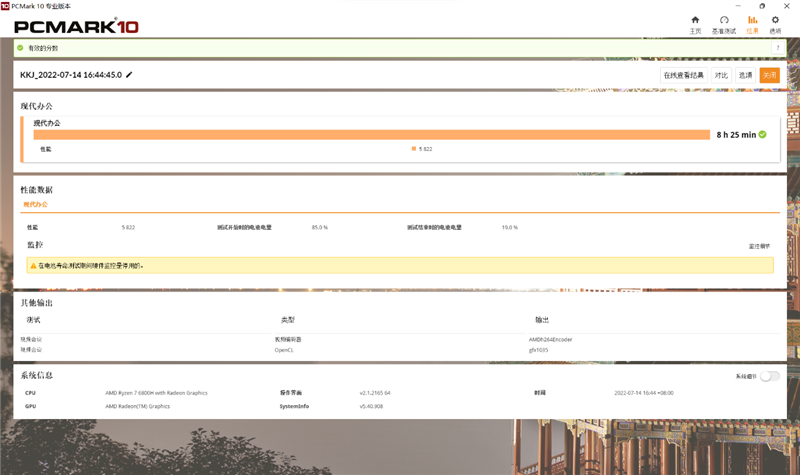Minimize the PCMark 10 window

738,6
